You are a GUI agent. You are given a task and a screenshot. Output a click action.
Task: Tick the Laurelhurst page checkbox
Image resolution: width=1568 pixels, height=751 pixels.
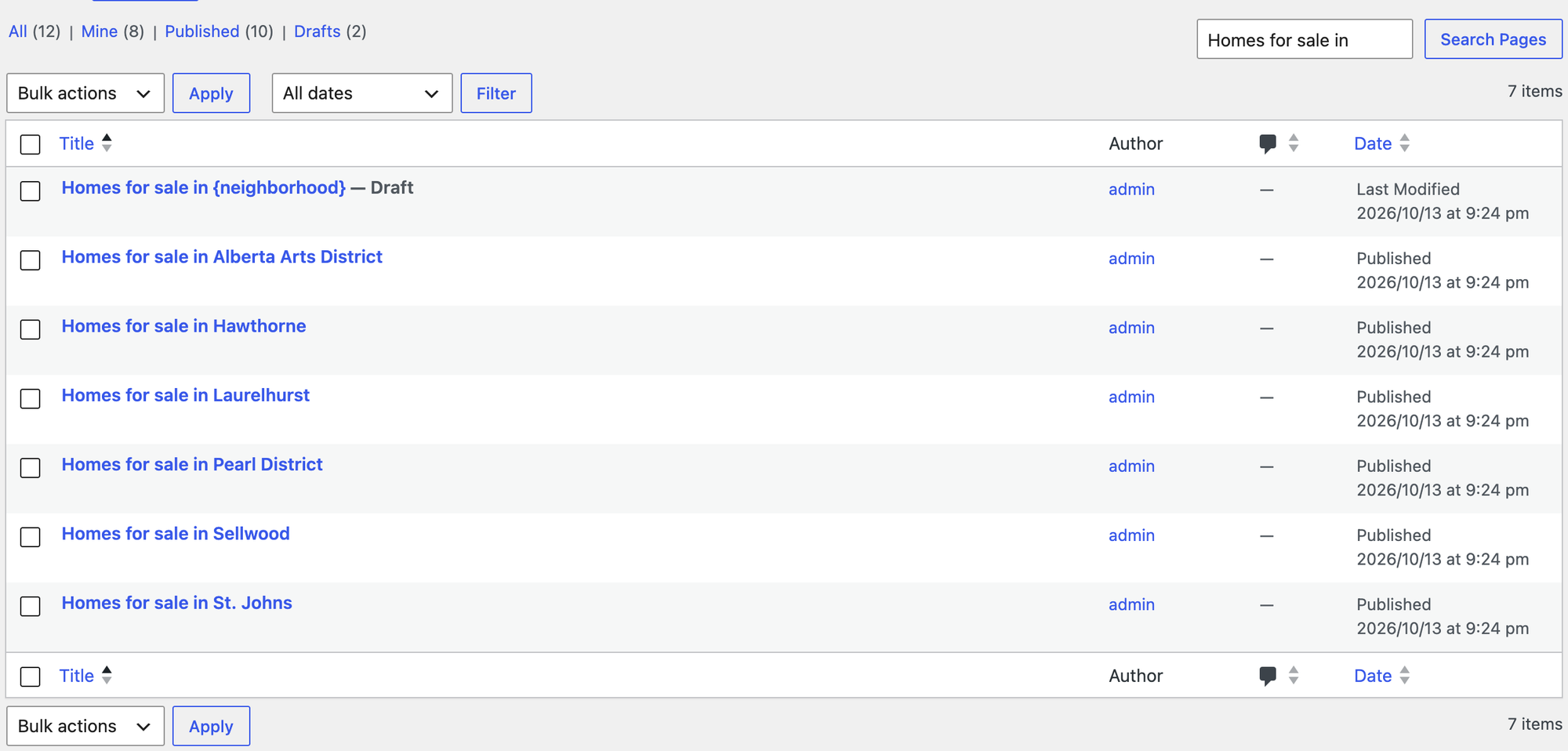point(31,398)
